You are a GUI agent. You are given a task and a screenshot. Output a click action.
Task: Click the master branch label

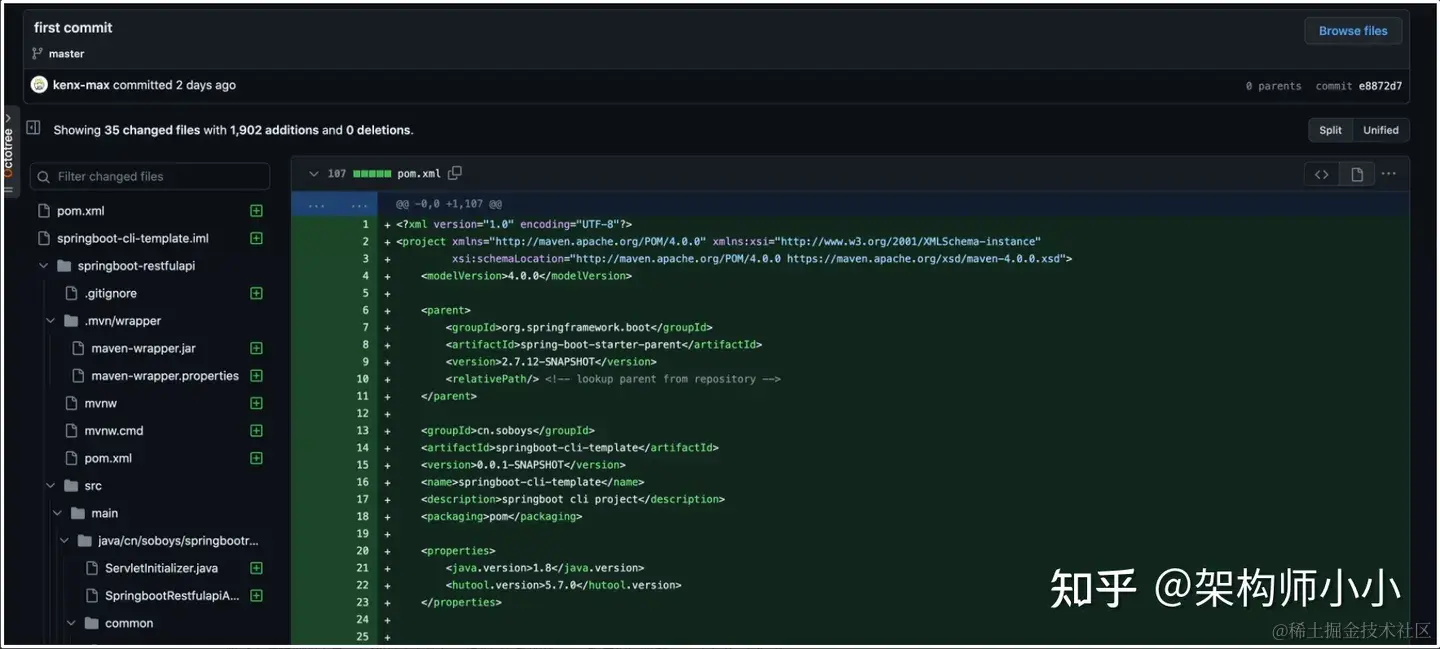[67, 54]
